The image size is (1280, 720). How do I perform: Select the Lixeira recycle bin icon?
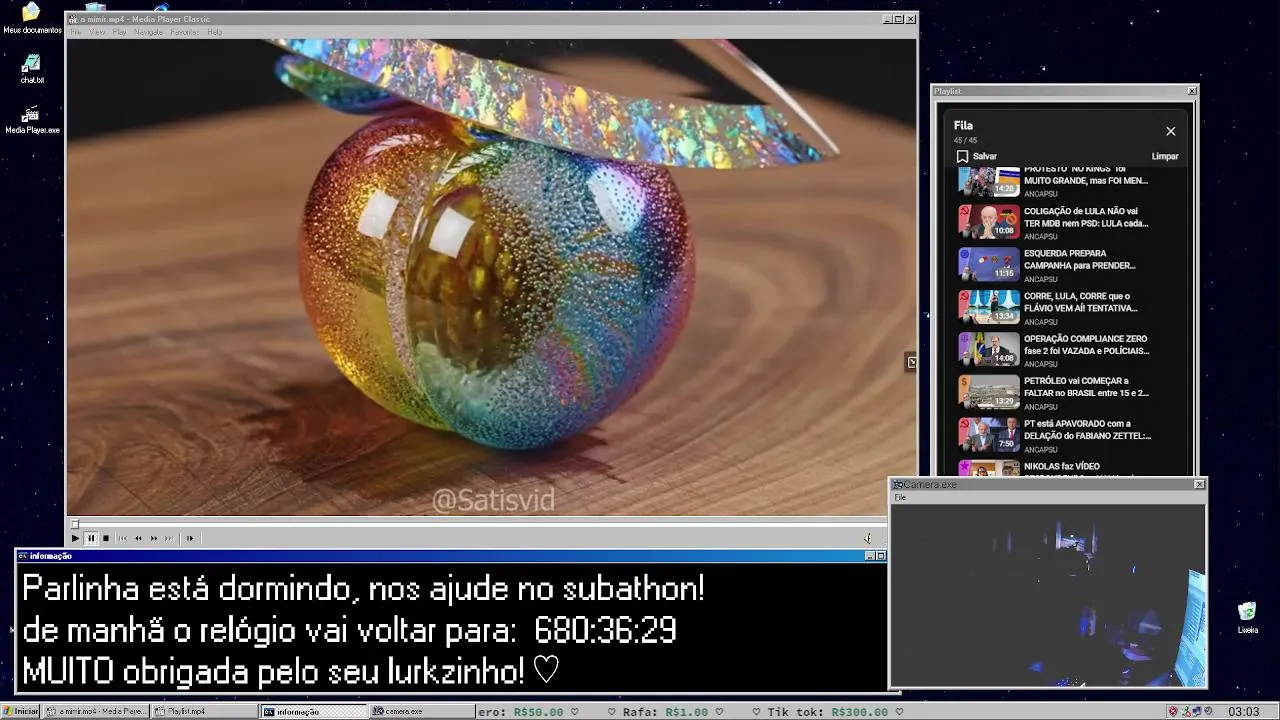click(x=1247, y=618)
